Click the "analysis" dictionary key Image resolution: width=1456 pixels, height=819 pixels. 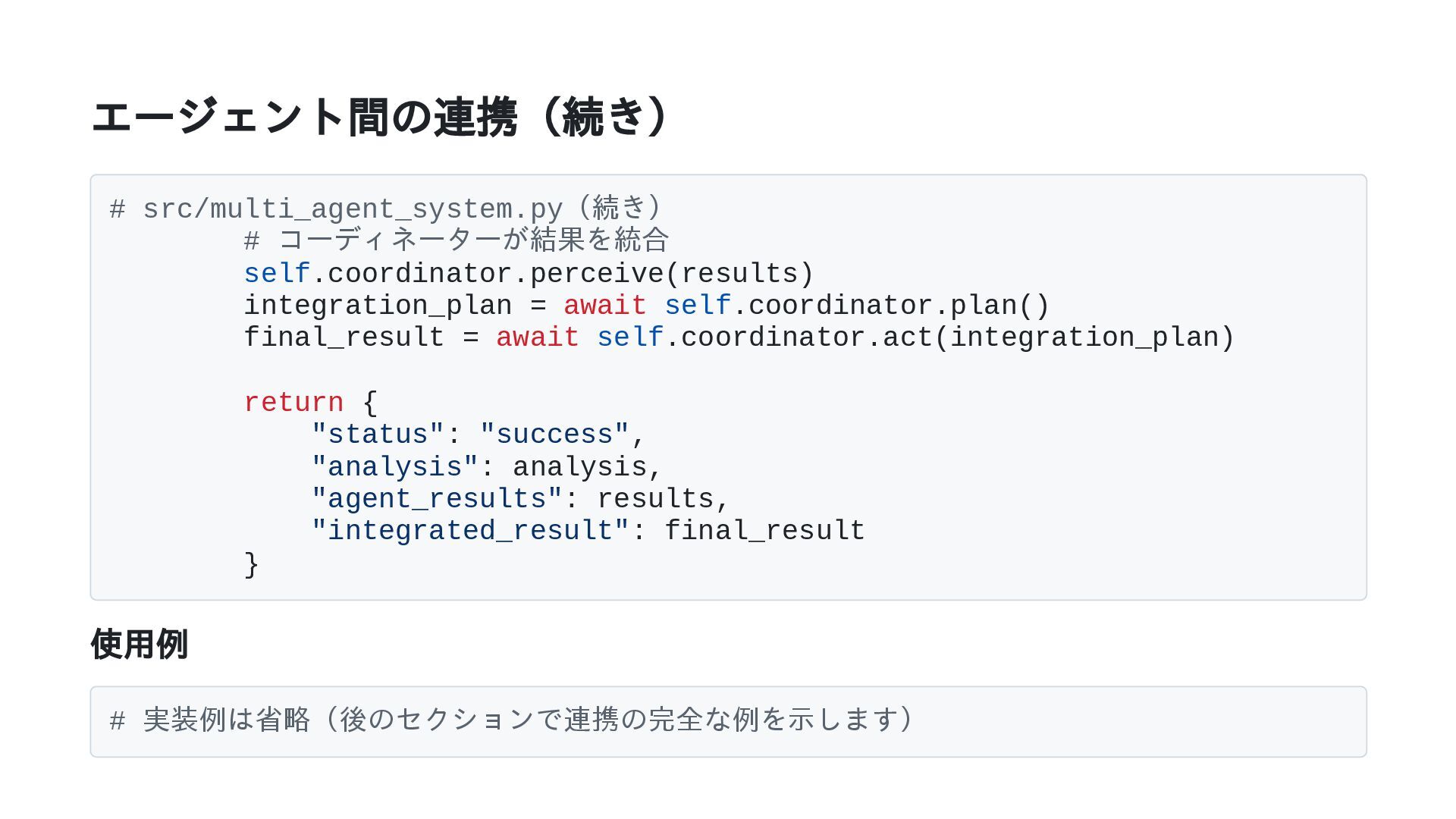[394, 467]
